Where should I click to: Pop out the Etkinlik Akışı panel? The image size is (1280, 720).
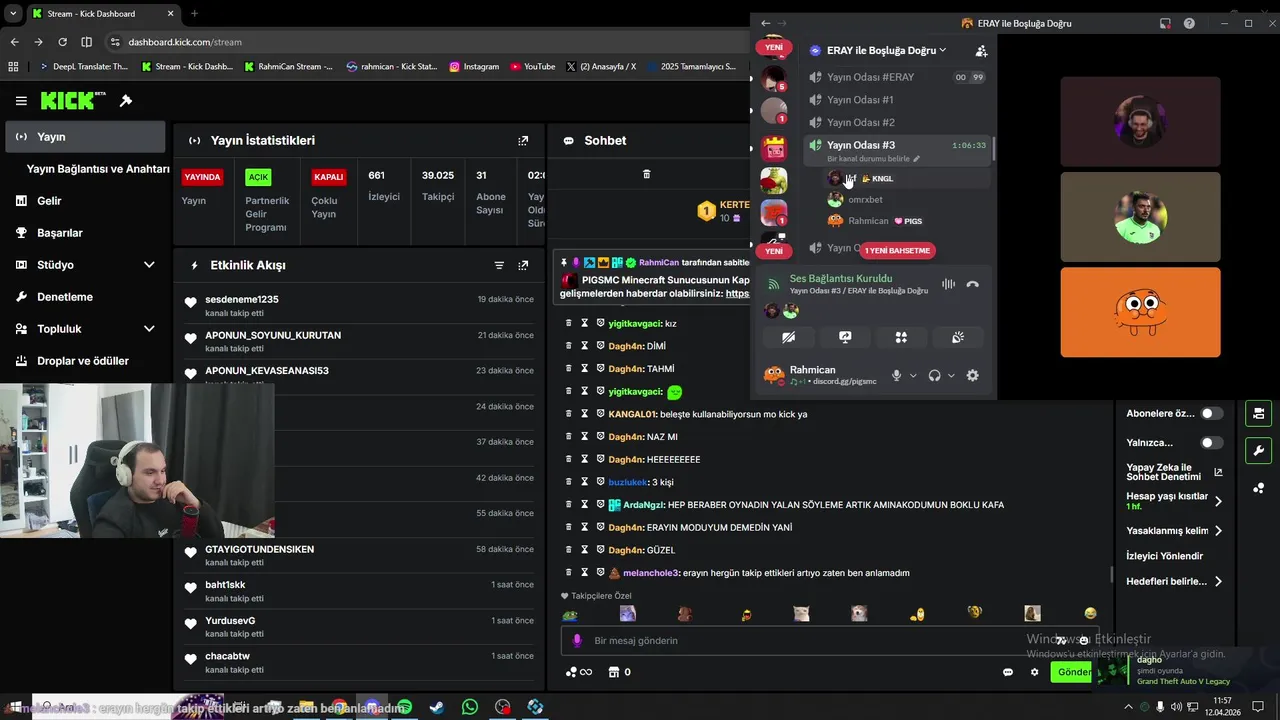click(x=523, y=265)
